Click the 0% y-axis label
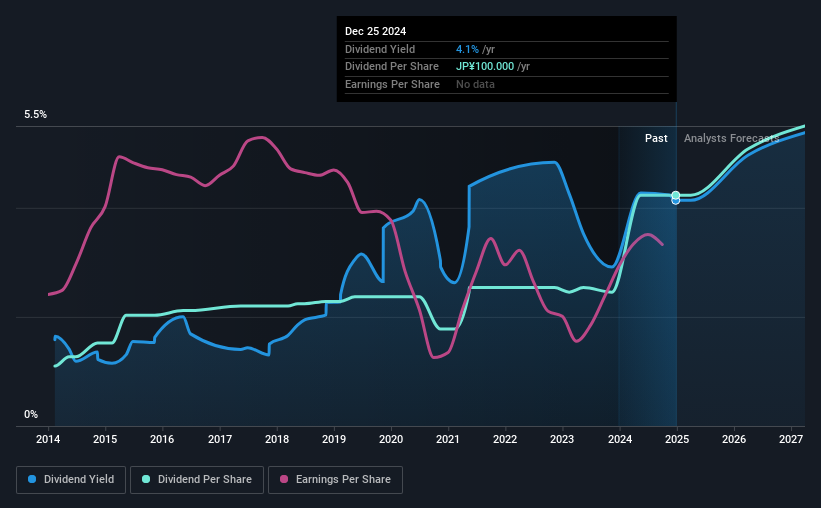Image resolution: width=821 pixels, height=508 pixels. point(31,414)
